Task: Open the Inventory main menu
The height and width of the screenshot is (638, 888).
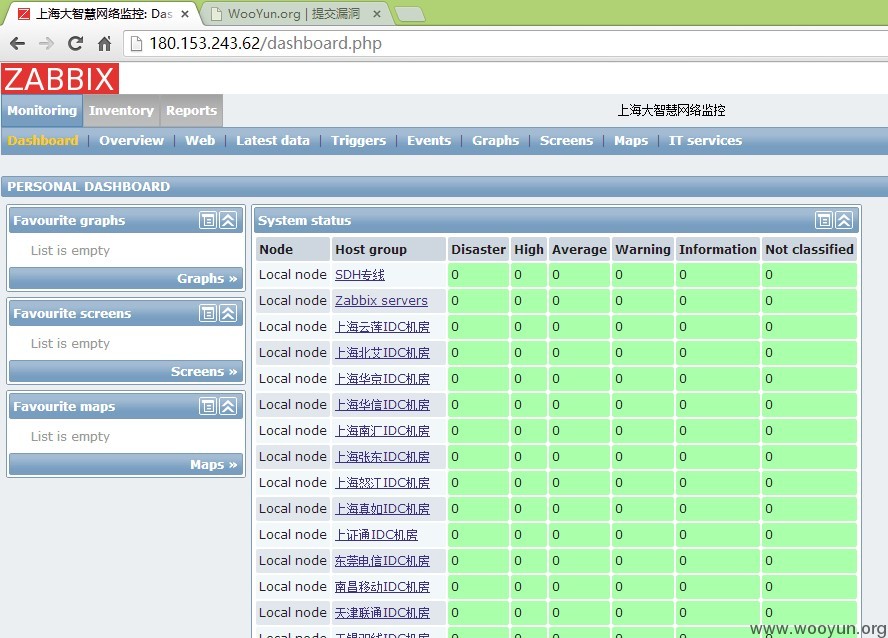Action: (121, 110)
